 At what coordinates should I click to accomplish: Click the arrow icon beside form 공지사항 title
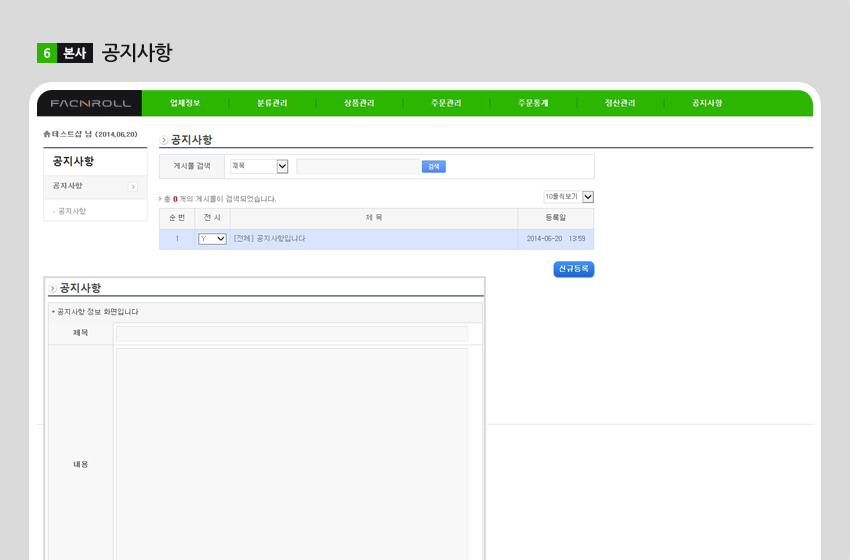(x=53, y=288)
